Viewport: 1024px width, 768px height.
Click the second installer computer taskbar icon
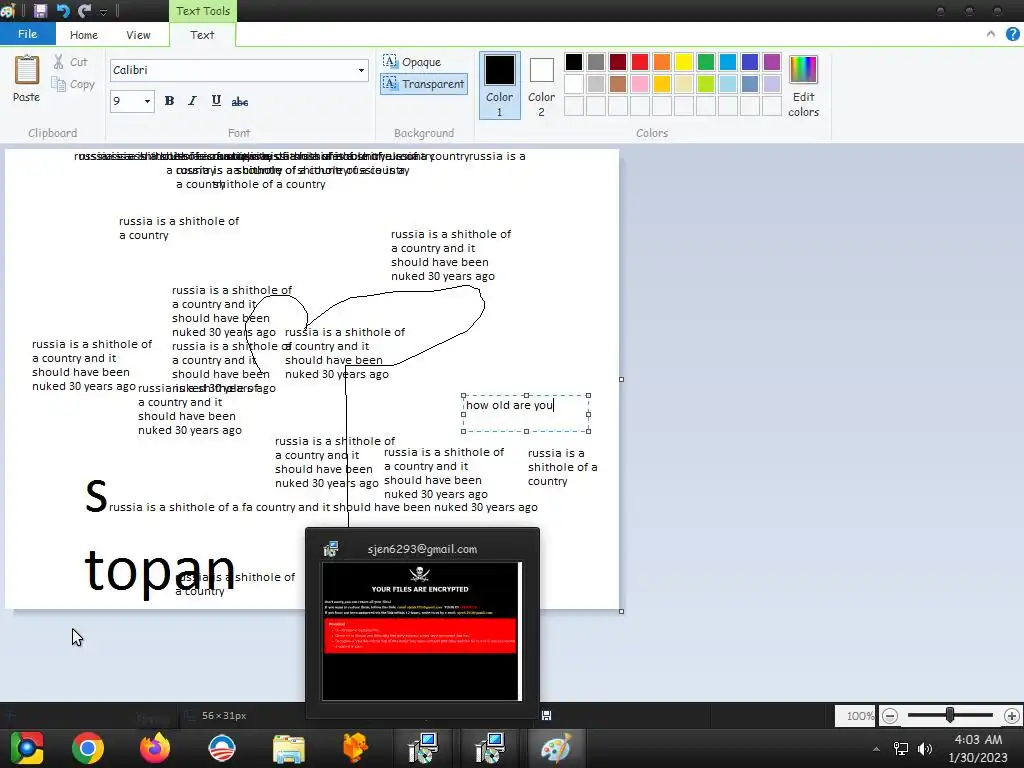click(489, 748)
